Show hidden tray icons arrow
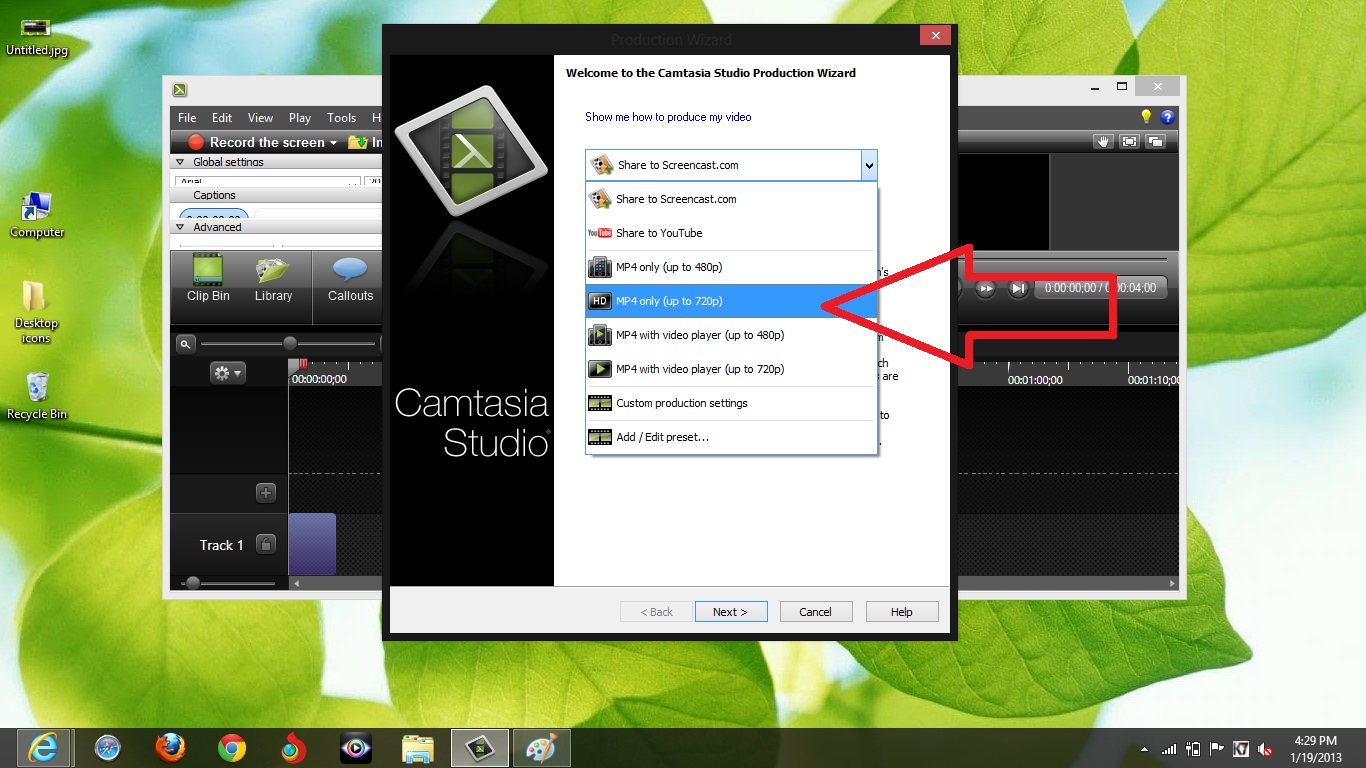This screenshot has height=768, width=1366. click(x=1144, y=749)
